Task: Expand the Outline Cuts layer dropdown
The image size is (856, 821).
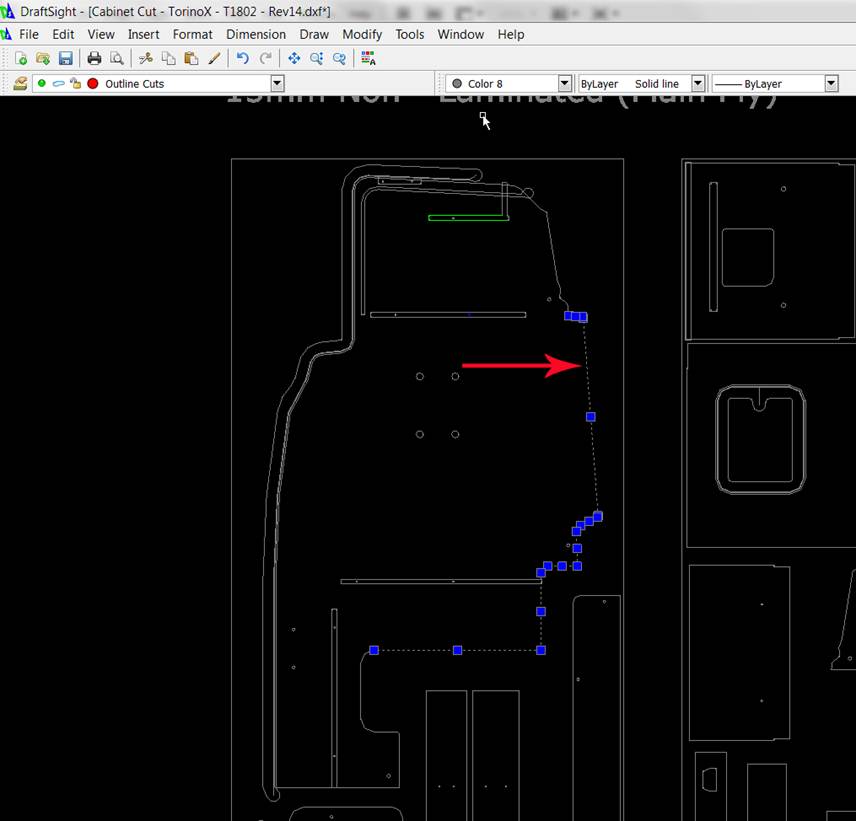Action: pyautogui.click(x=277, y=84)
